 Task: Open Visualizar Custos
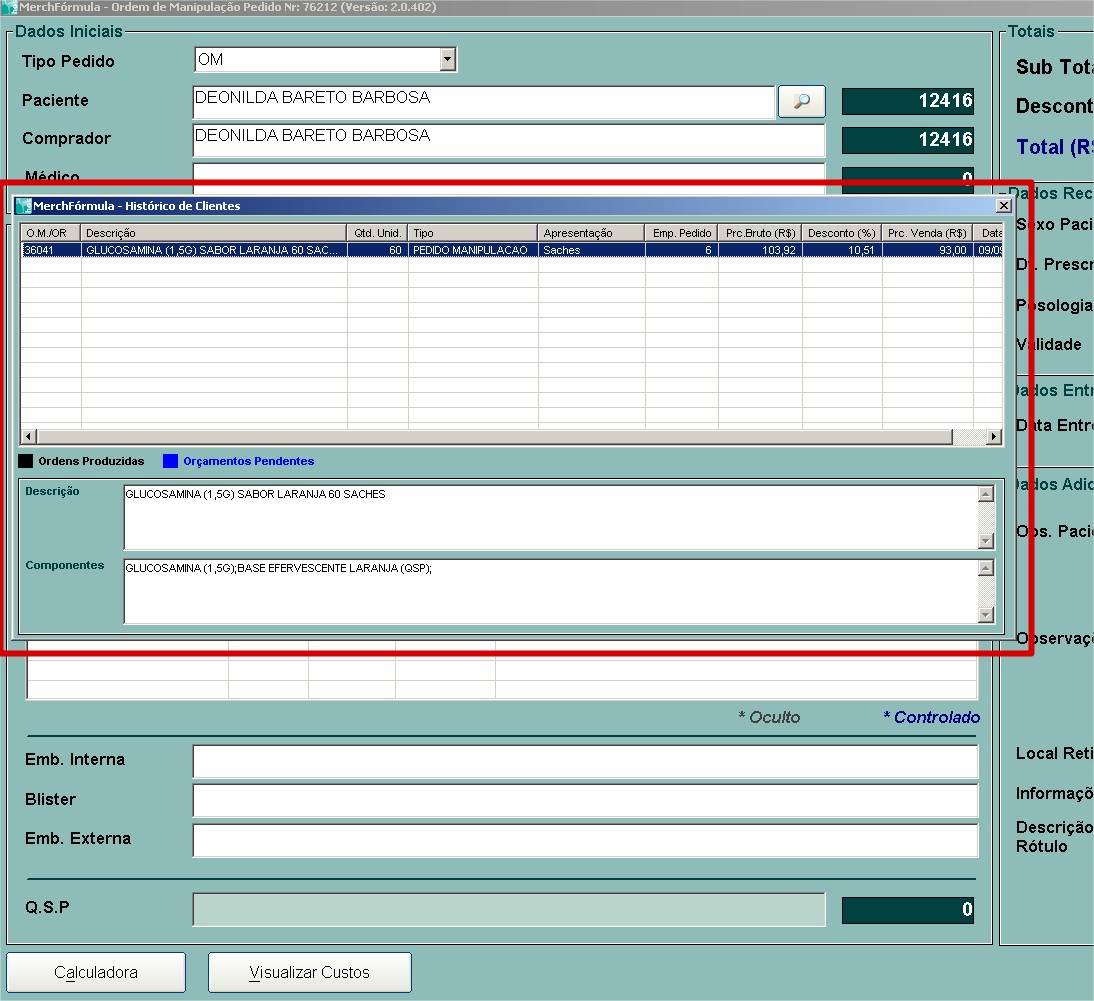[309, 972]
